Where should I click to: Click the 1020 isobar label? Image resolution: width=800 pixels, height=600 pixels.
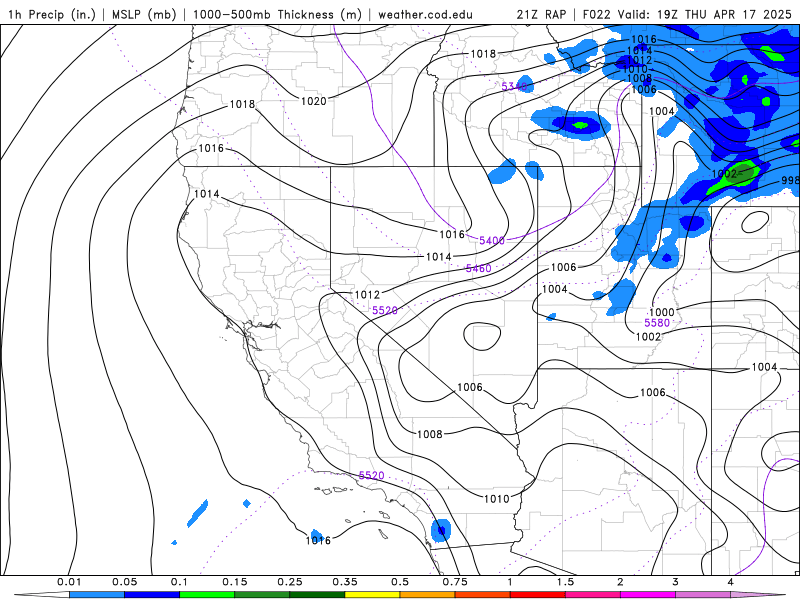313,101
